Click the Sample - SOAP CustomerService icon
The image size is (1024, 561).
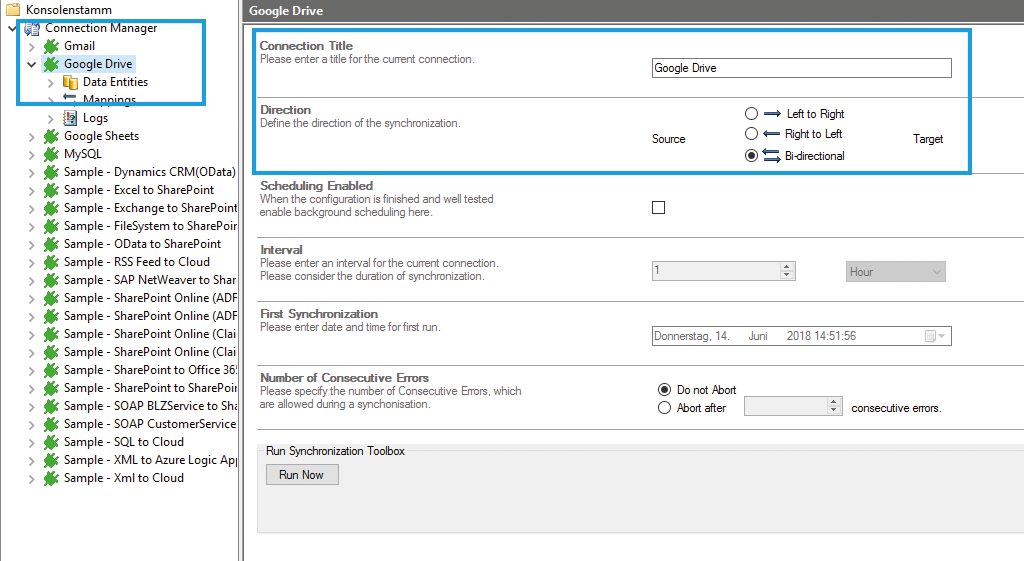51,424
